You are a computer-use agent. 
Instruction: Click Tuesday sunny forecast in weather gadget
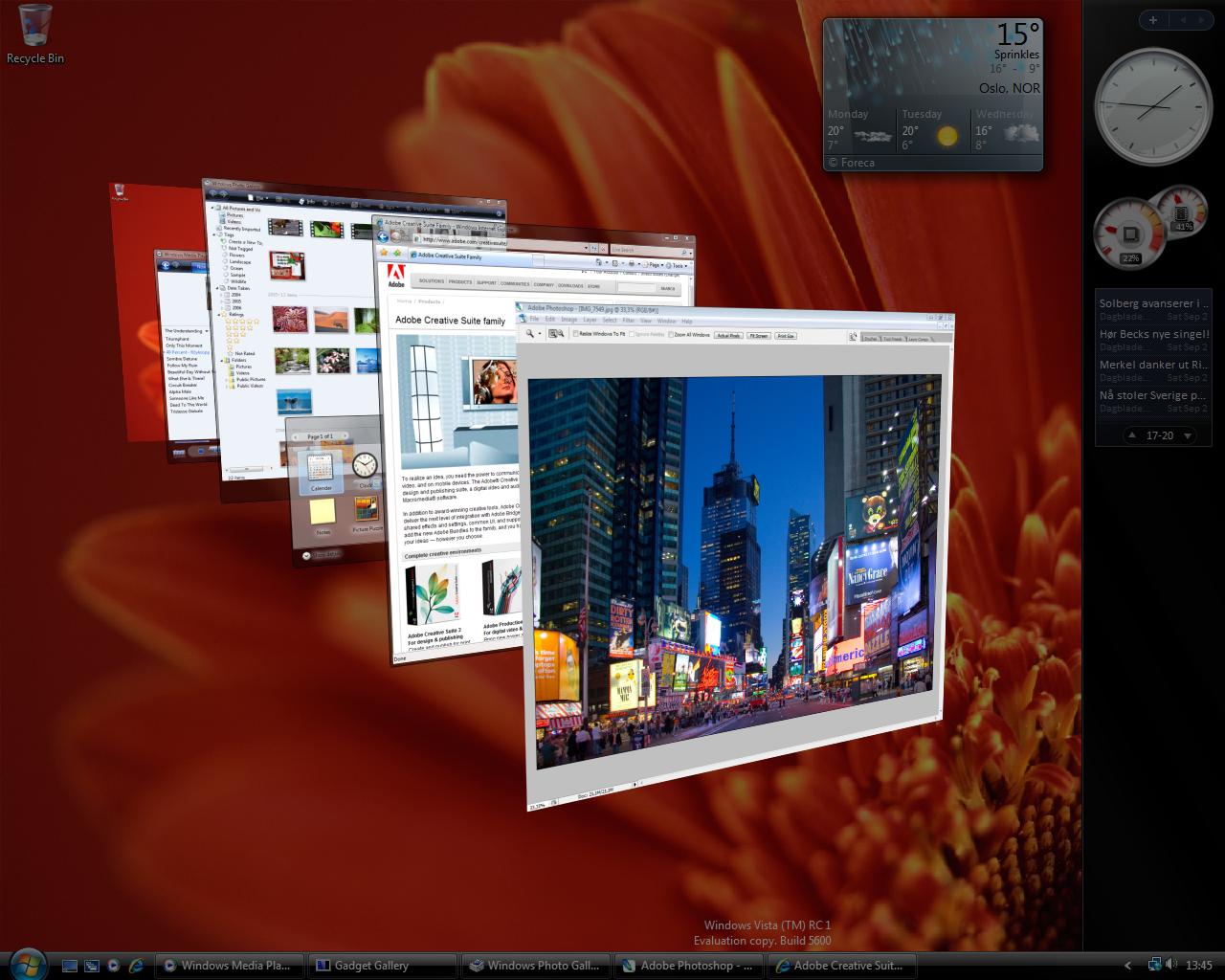[x=933, y=129]
